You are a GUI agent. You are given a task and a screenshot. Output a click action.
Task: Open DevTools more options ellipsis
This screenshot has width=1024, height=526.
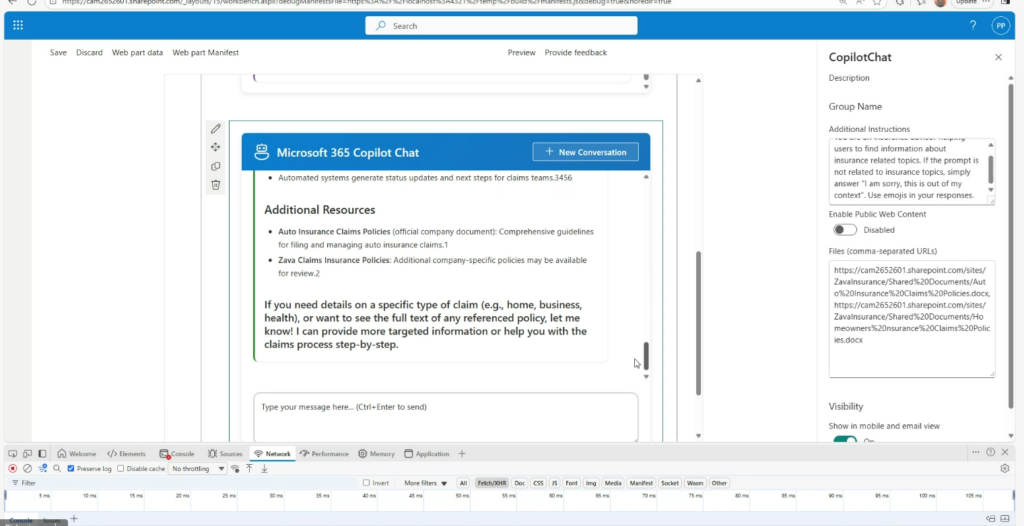[x=976, y=452]
